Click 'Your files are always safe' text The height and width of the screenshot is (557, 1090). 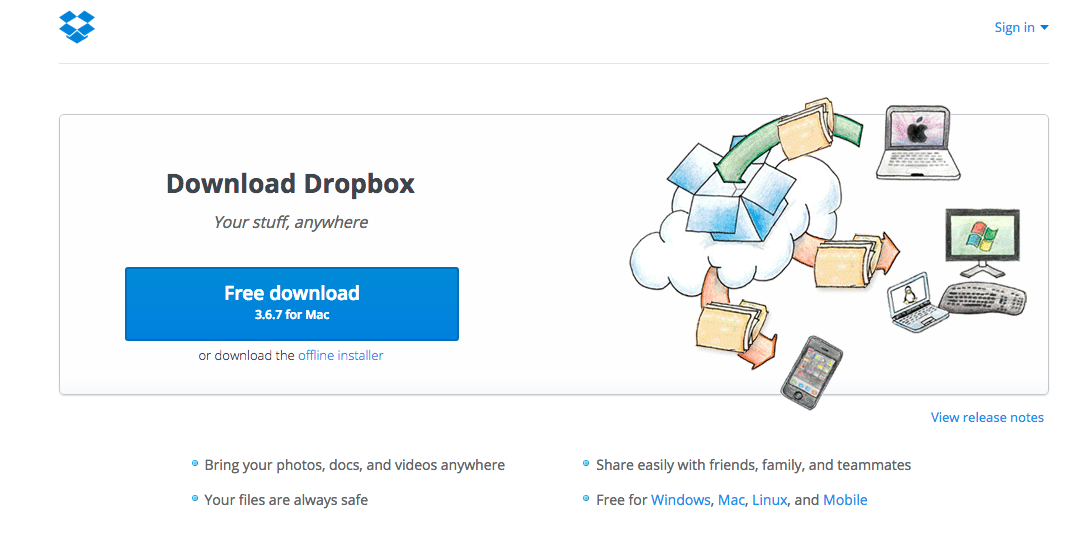pos(286,500)
